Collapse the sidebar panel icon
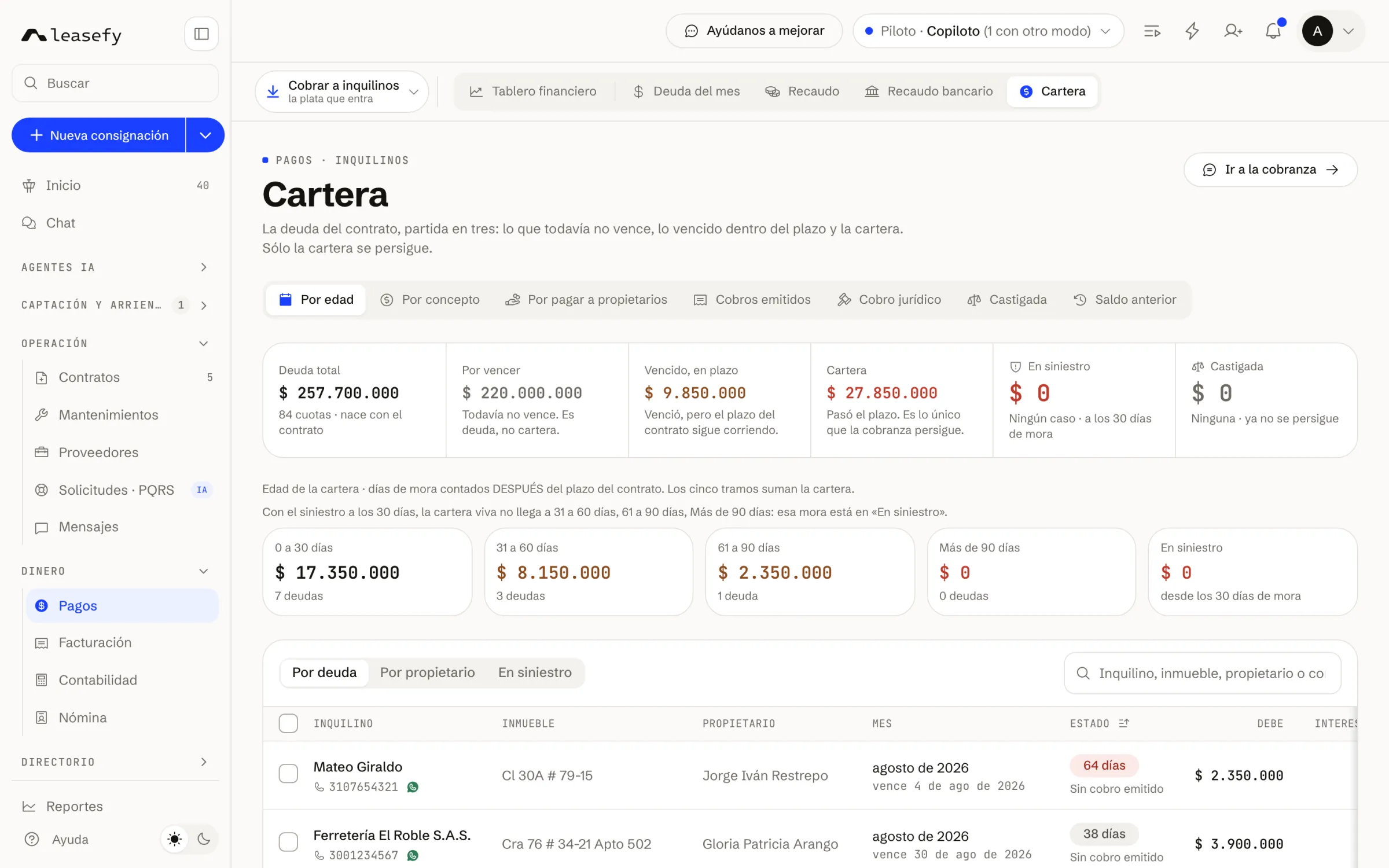Image resolution: width=1389 pixels, height=868 pixels. tap(201, 34)
